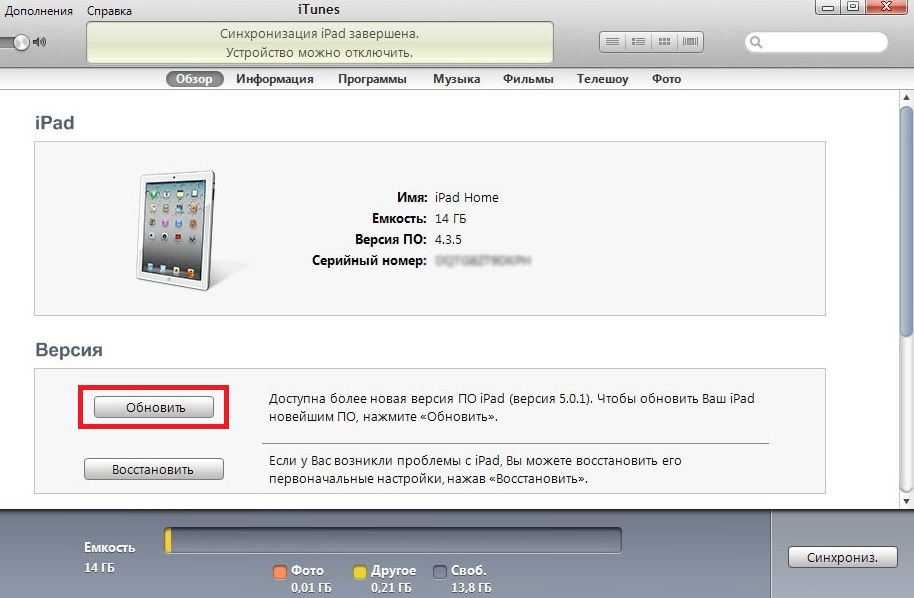This screenshot has width=914, height=598.
Task: Click the scrollbar up arrow
Action: point(906,97)
